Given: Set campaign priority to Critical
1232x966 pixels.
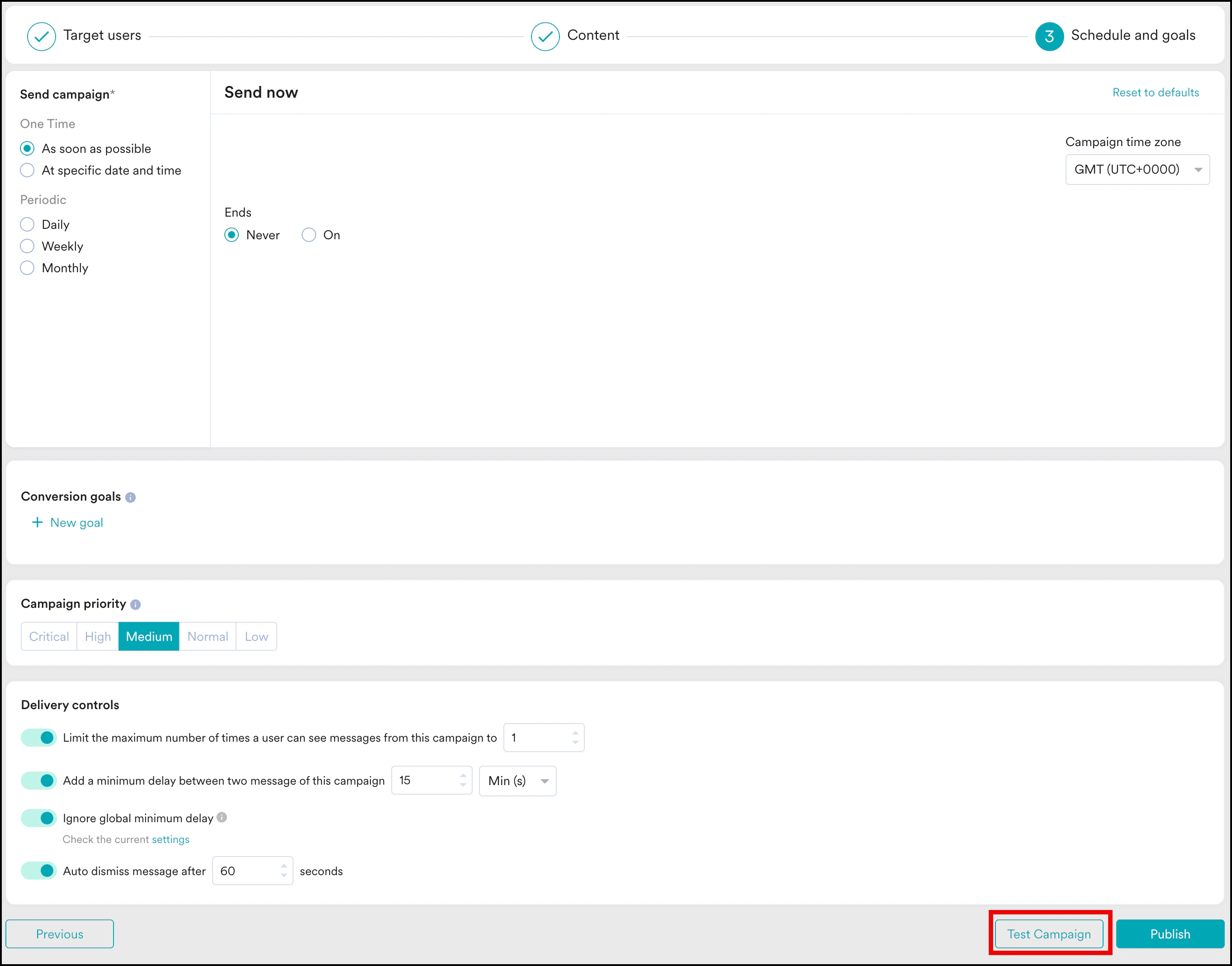Looking at the screenshot, I should click(x=49, y=636).
